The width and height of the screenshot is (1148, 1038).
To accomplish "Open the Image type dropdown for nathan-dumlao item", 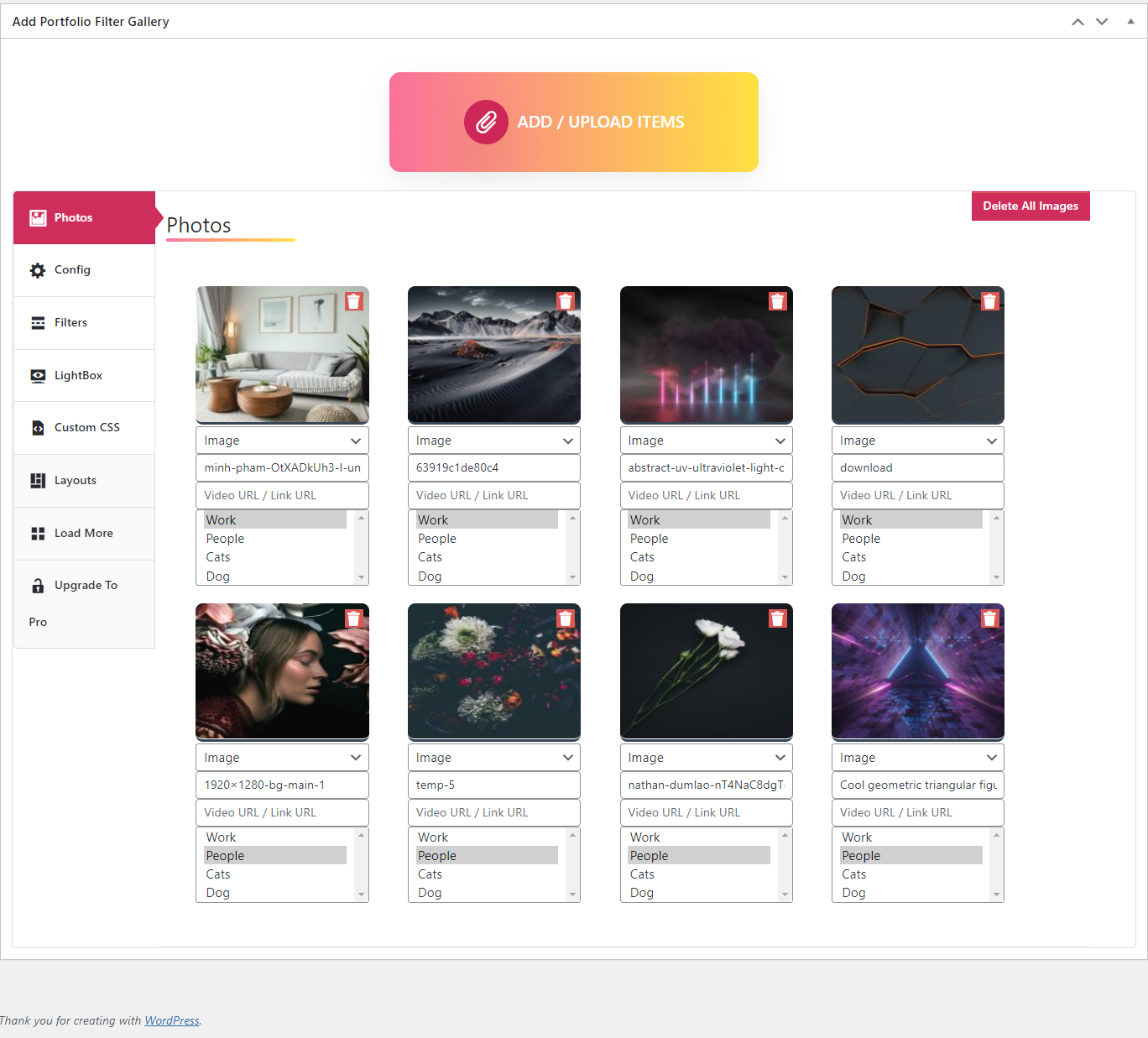I will [x=707, y=758].
